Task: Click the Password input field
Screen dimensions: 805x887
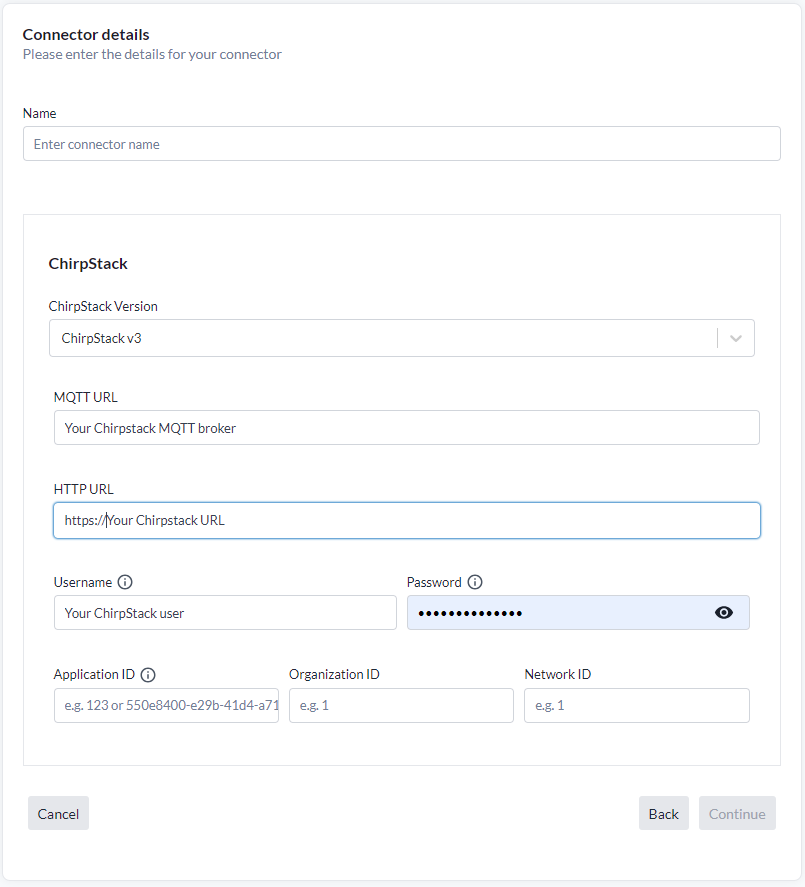Action: coord(578,613)
